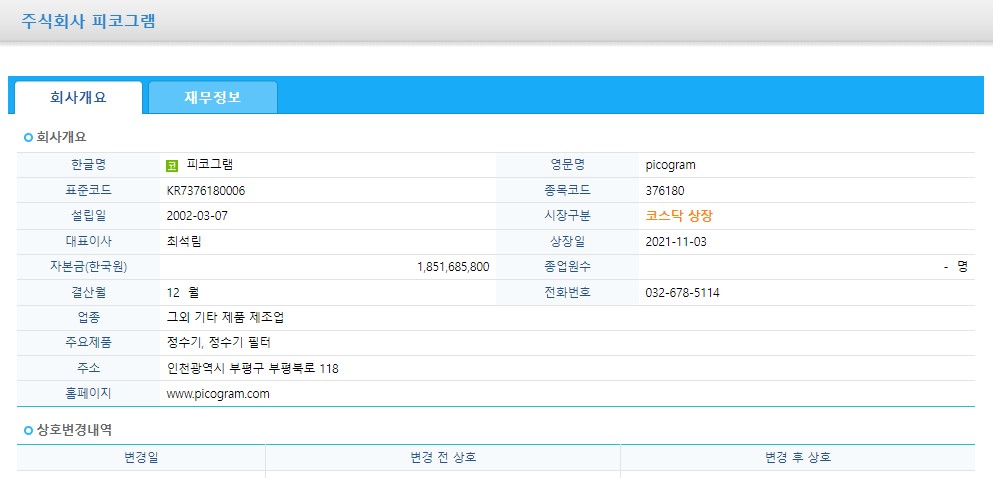Click the 전화번호 row label
Viewport: 993px width, 478px height.
point(567,292)
